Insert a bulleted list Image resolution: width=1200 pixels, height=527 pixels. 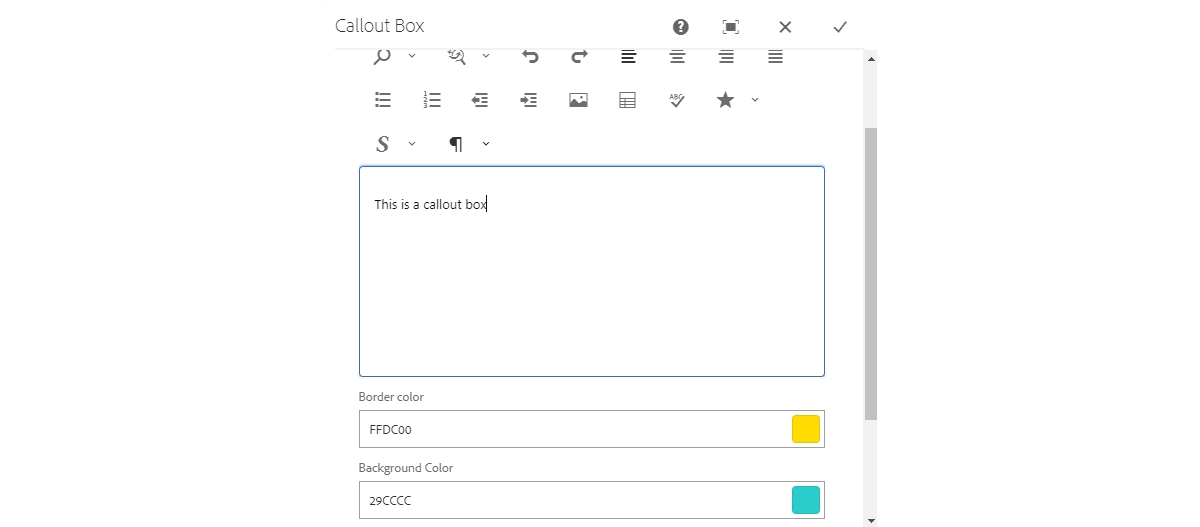[x=382, y=100]
